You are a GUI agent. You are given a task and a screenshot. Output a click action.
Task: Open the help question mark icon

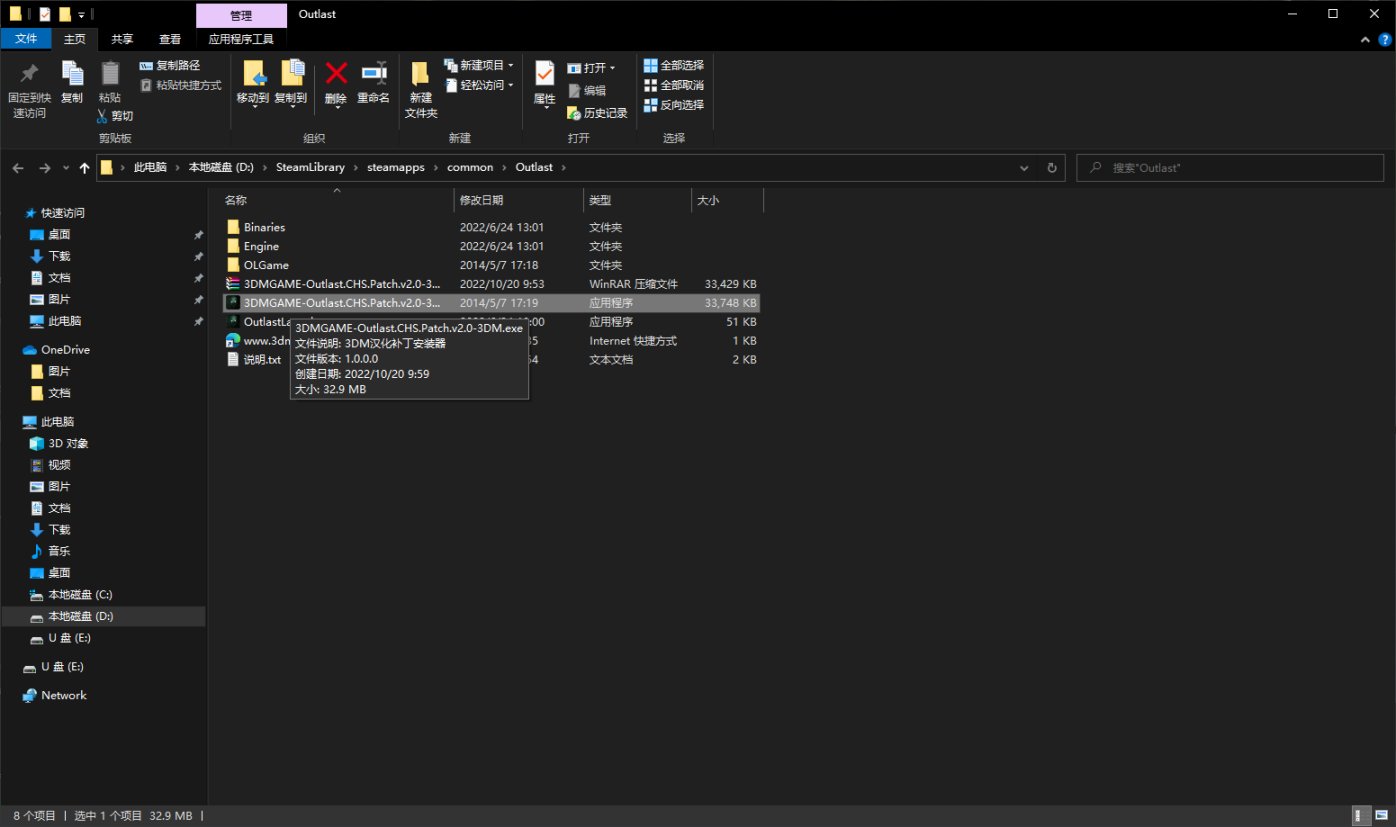click(x=1383, y=39)
